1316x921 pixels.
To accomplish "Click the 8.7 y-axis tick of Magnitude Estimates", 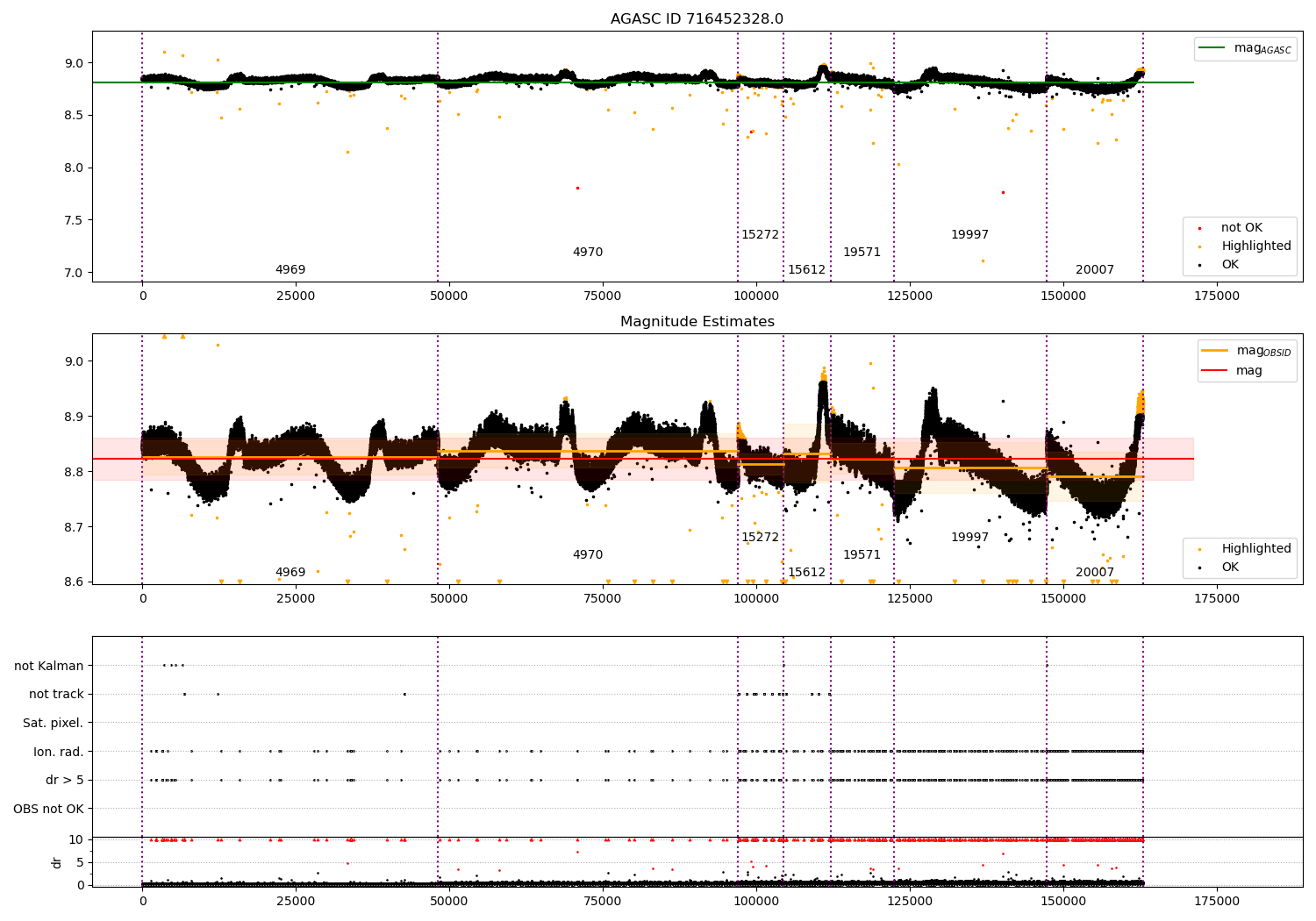I will tap(75, 528).
